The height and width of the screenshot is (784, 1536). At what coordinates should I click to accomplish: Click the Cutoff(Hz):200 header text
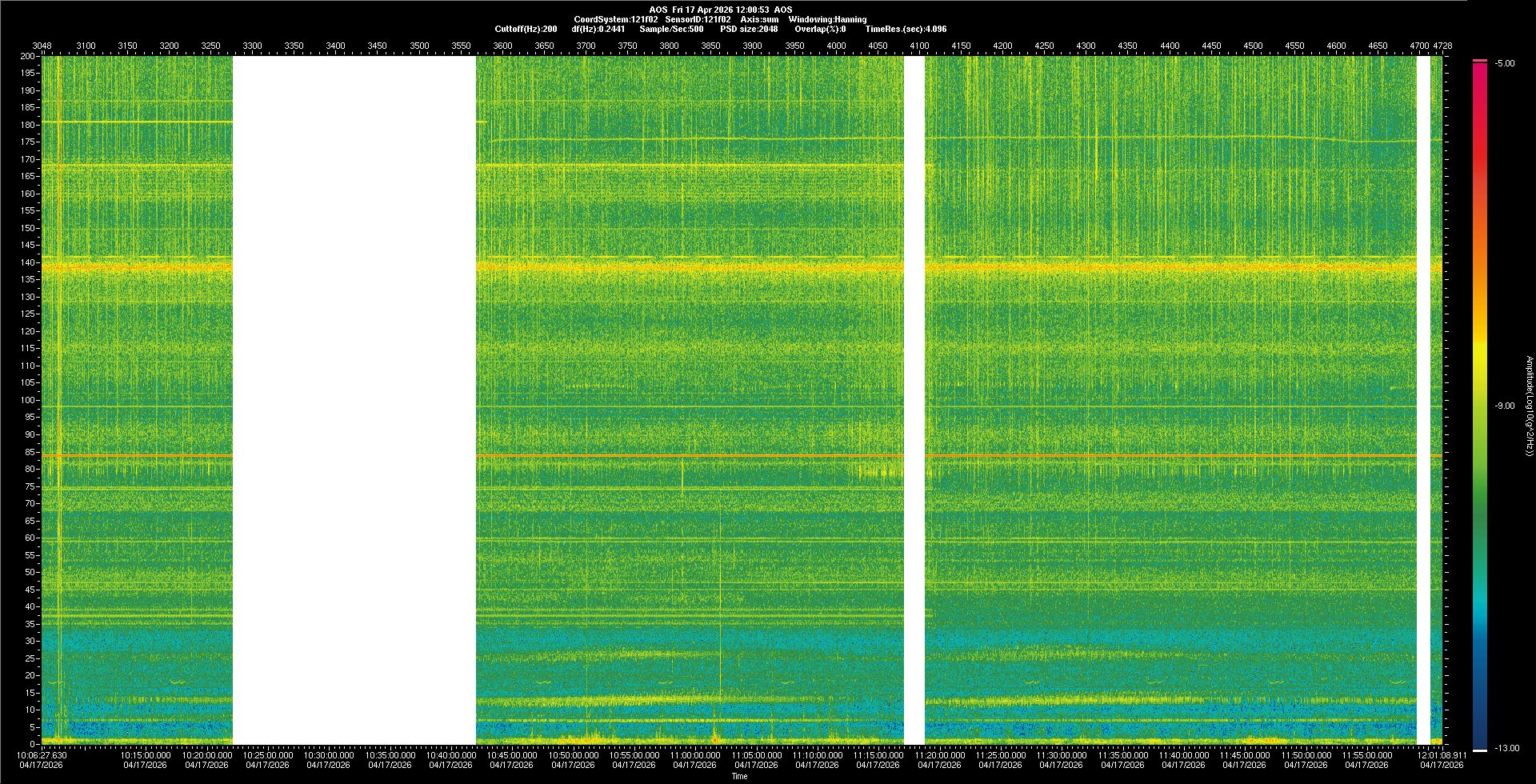526,30
